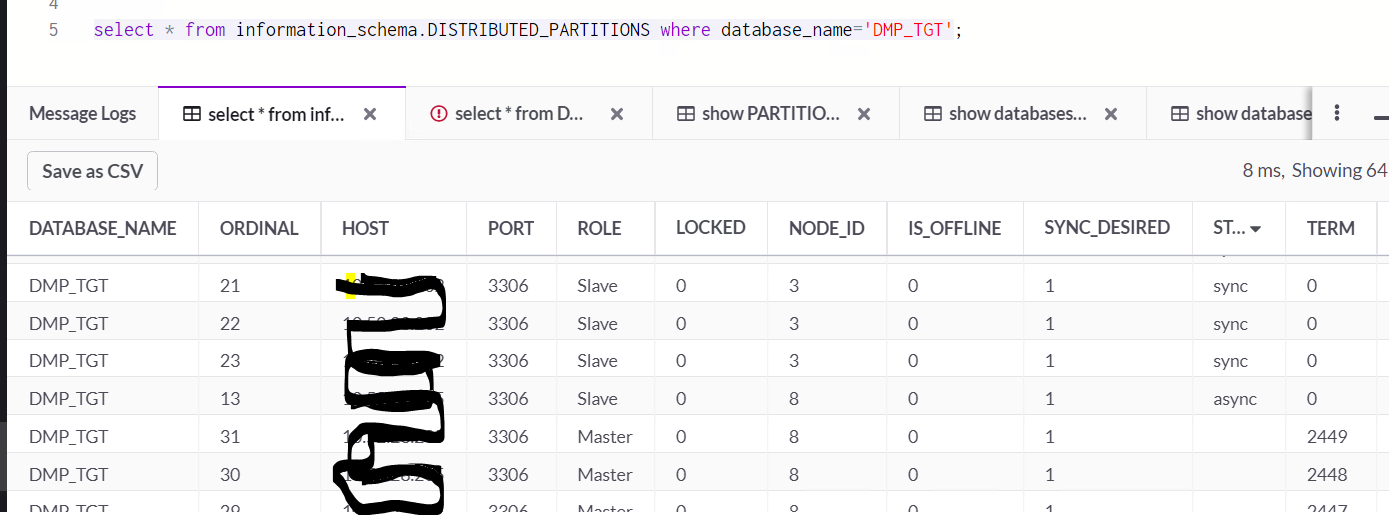
Task: Close the 'show PARTITIO...' tab
Action: [864, 114]
